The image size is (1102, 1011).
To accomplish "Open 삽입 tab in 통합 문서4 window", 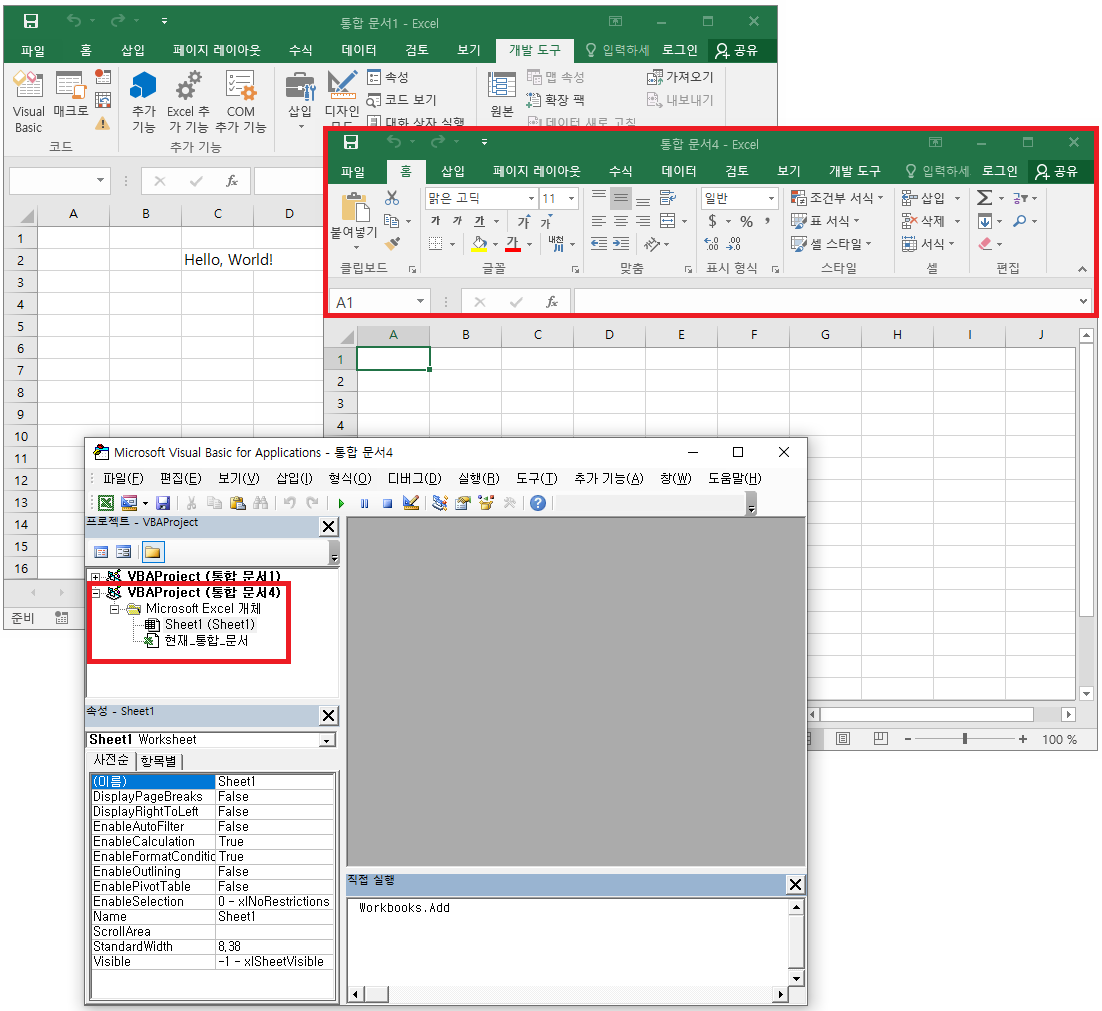I will click(453, 171).
